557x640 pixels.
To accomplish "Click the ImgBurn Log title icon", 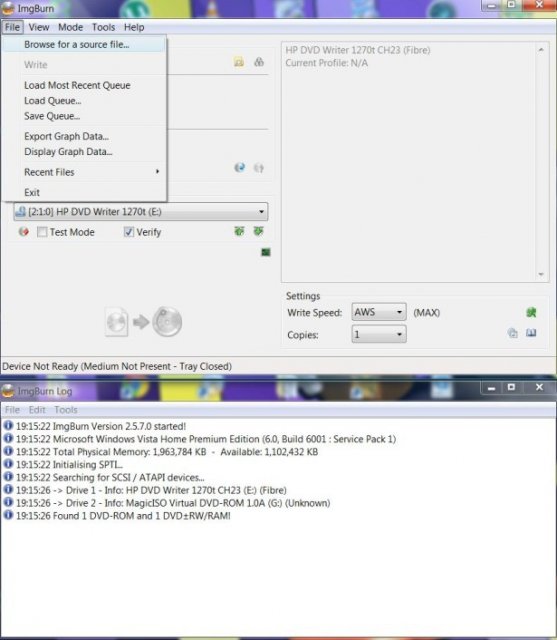I will pos(8,391).
